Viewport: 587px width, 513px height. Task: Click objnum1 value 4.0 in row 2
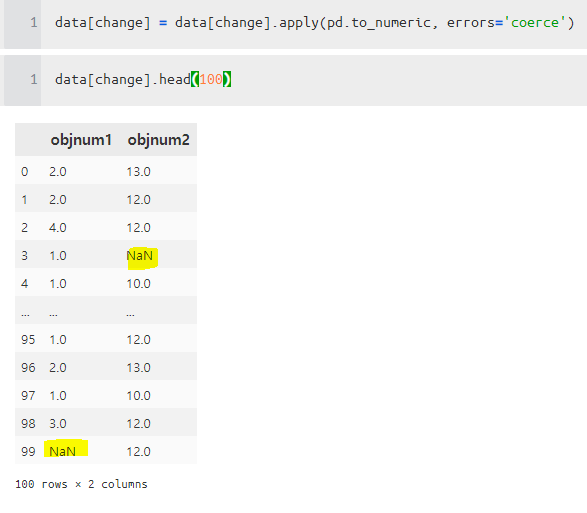click(x=58, y=227)
